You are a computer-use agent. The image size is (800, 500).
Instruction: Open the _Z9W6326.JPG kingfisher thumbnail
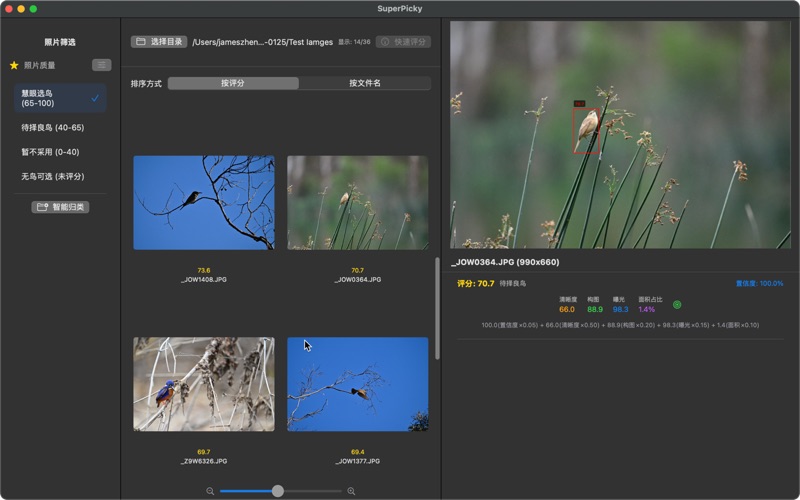click(204, 384)
